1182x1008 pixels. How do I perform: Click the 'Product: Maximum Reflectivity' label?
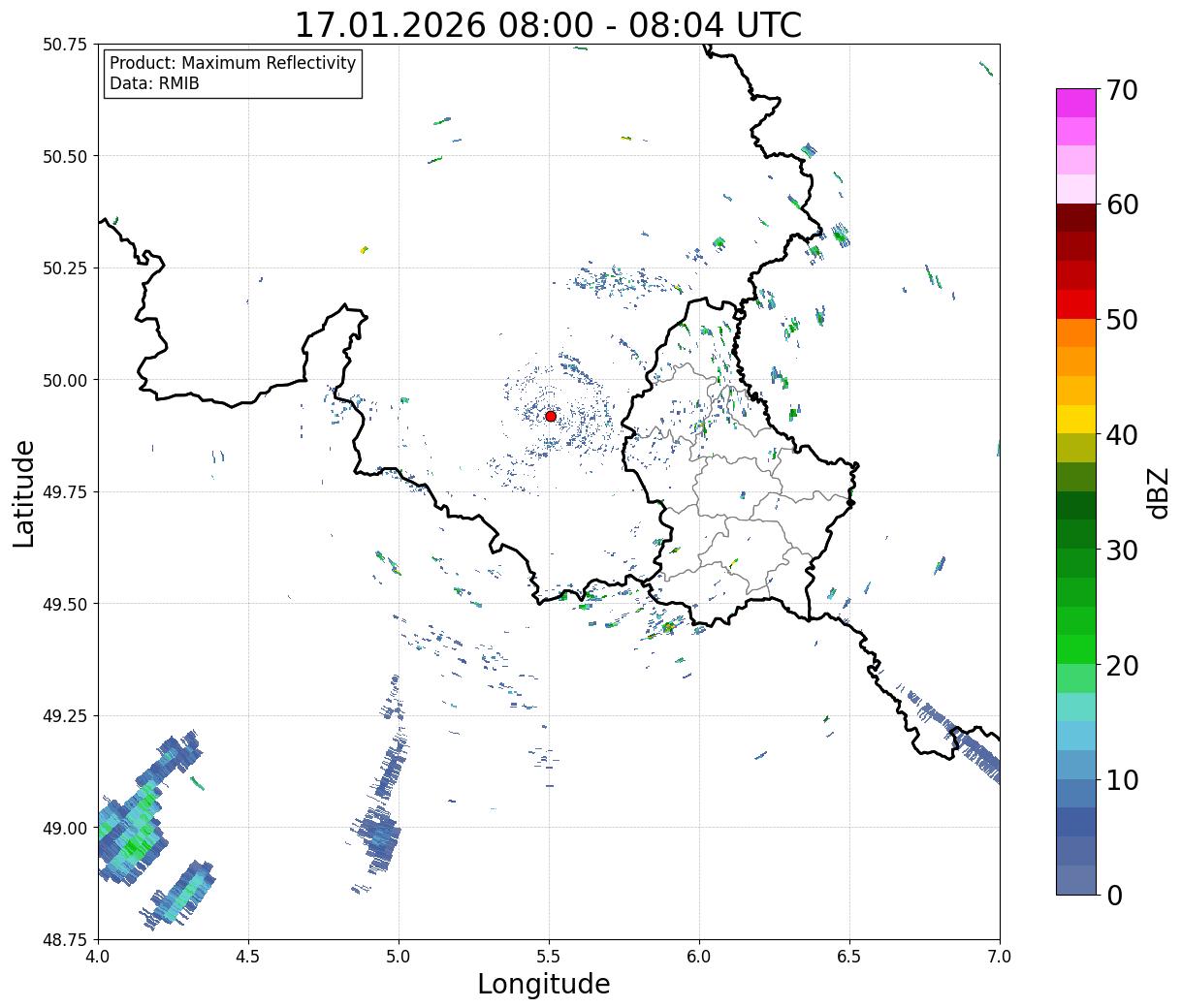[x=233, y=63]
